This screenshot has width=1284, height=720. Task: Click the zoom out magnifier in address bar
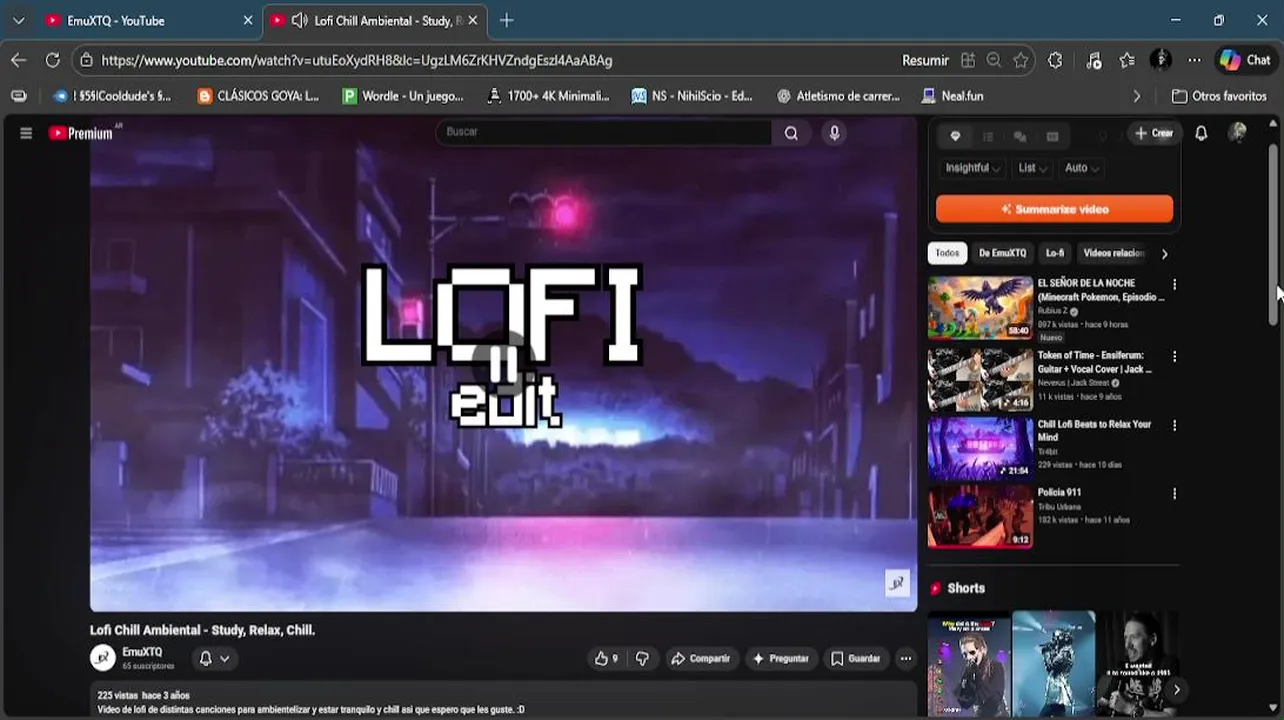point(993,60)
